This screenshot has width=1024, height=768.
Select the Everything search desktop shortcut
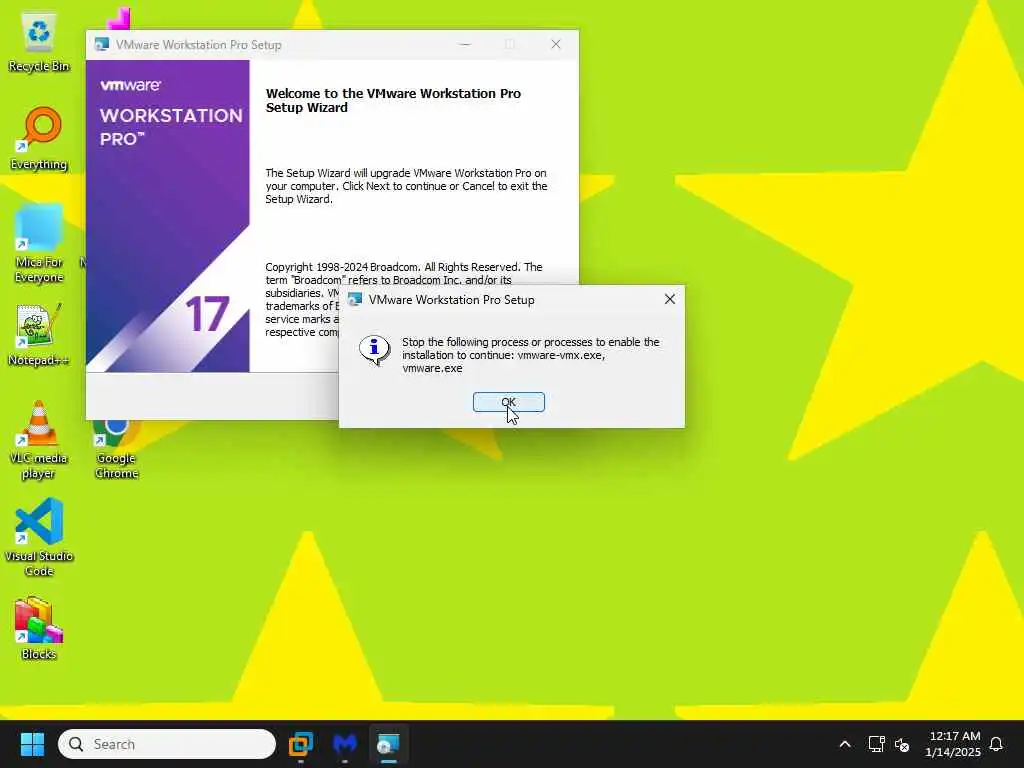tap(39, 139)
